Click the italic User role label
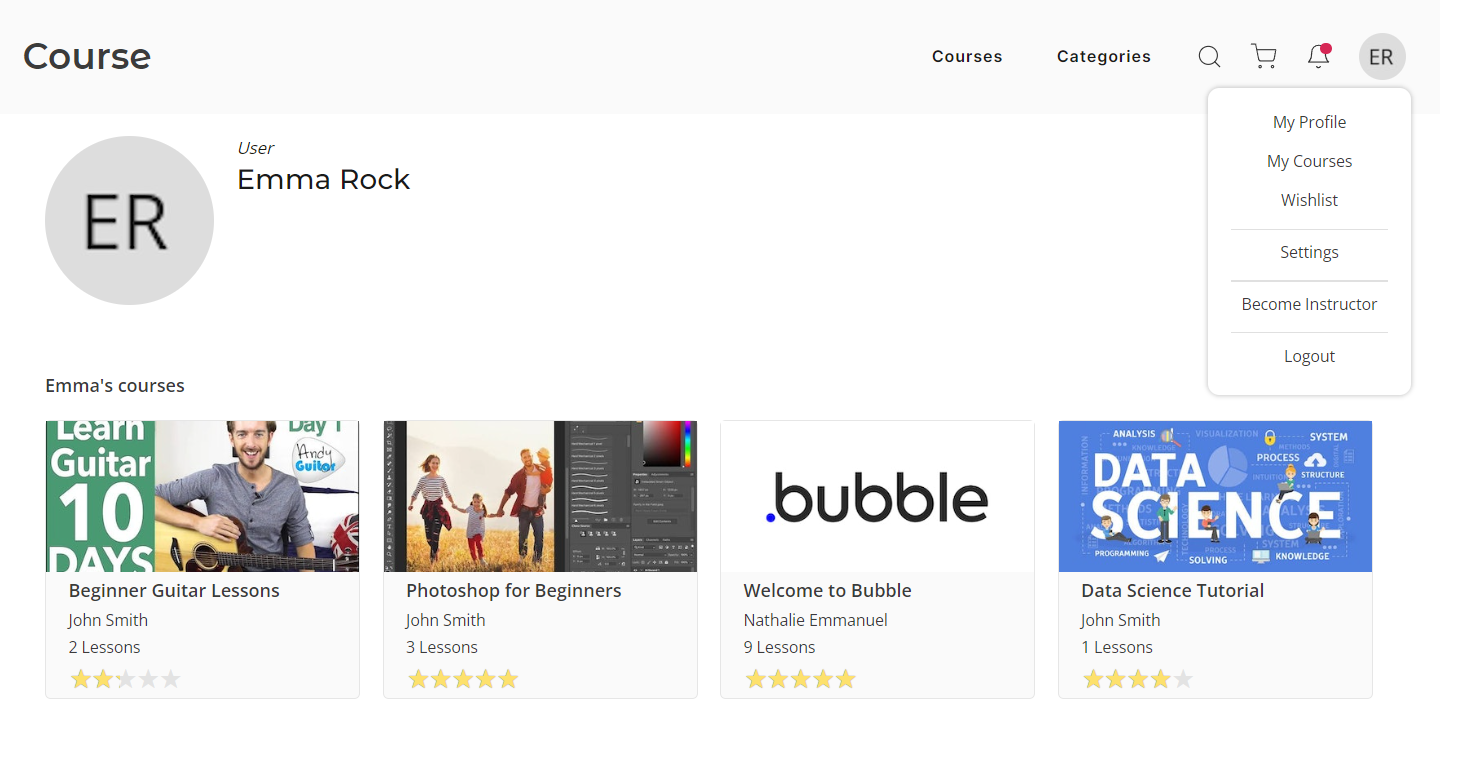 [x=255, y=148]
